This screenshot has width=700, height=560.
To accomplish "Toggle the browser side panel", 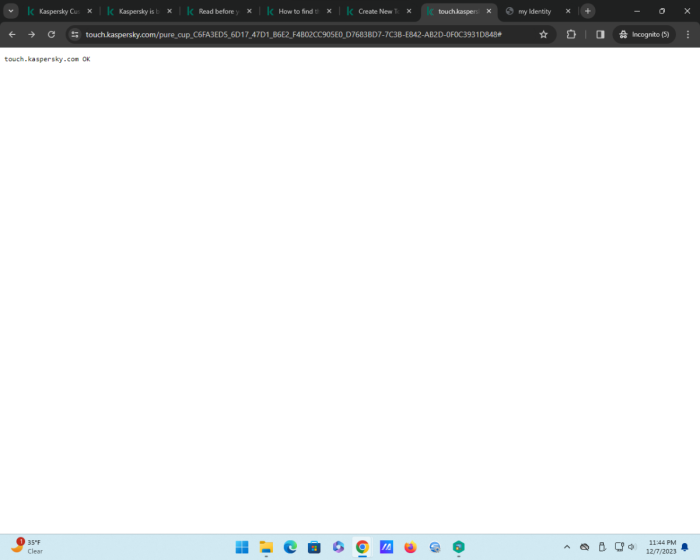I will click(600, 34).
